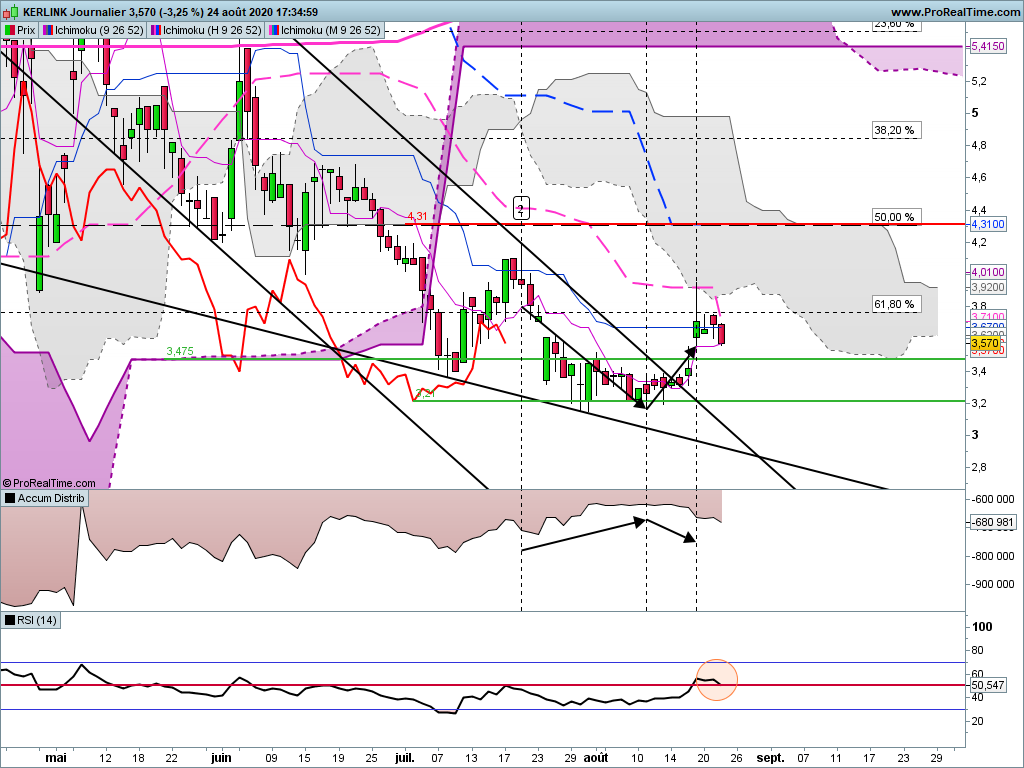Image resolution: width=1024 pixels, height=768 pixels.
Task: Select the 4,0100 price label
Action: pyautogui.click(x=988, y=272)
